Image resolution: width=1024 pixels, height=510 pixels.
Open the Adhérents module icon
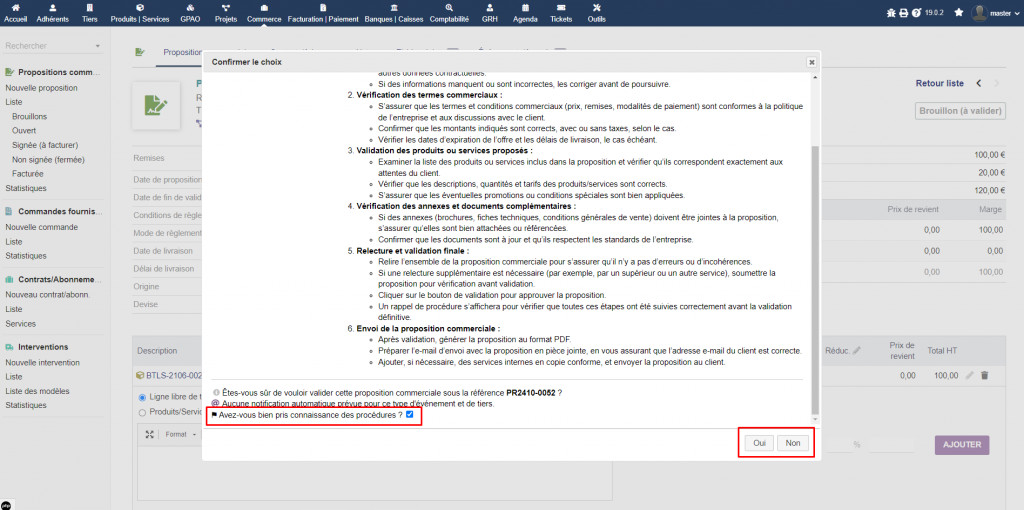[53, 8]
